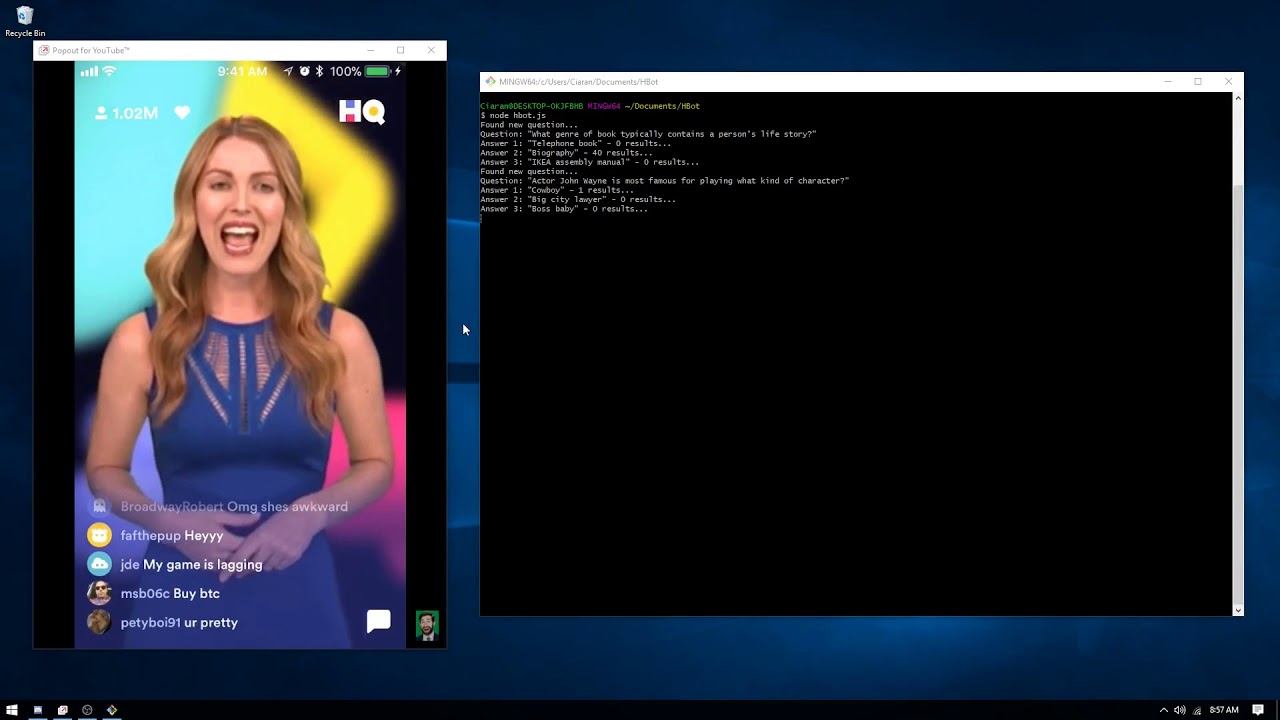
Task: Minimize the Popout for YouTube window
Action: (370, 50)
